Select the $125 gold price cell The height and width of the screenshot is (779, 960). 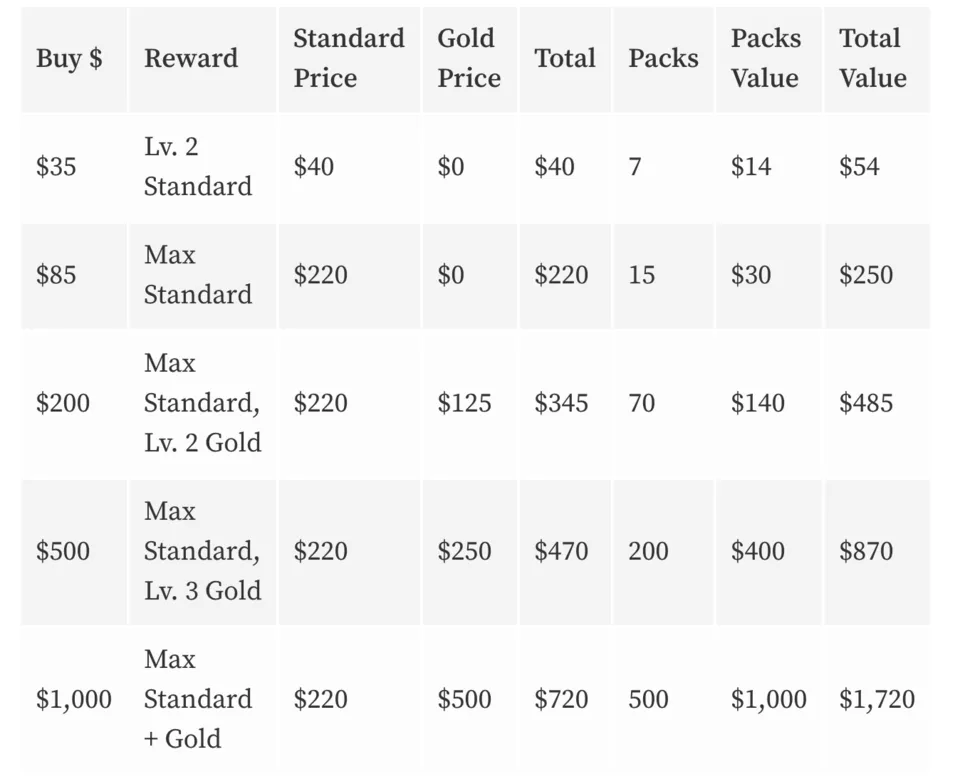pyautogui.click(x=464, y=403)
